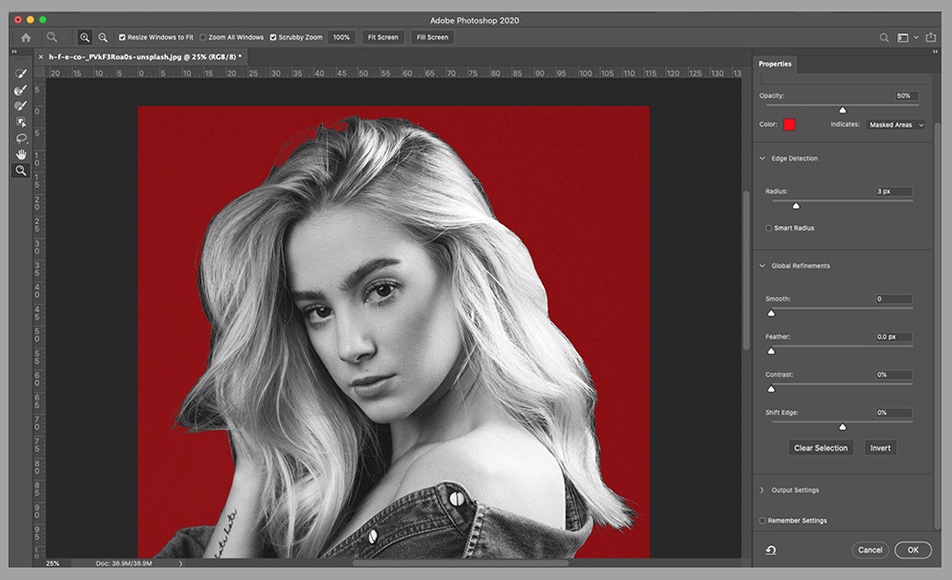Viewport: 952px width, 580px height.
Task: Uncheck Resize Windows to Fit
Action: point(122,38)
